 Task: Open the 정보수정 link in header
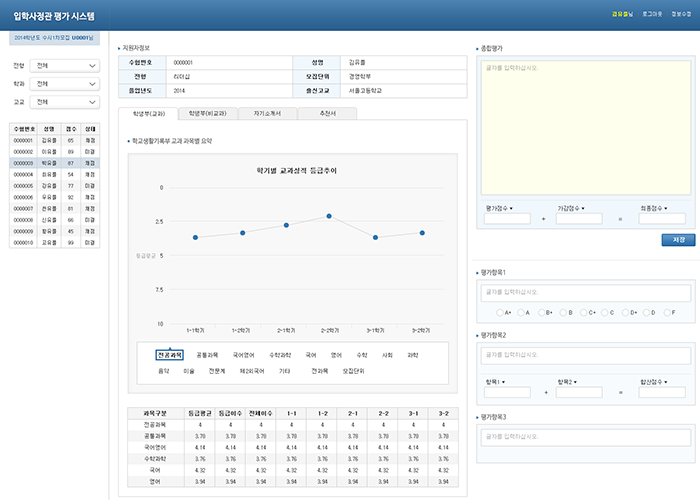click(681, 14)
